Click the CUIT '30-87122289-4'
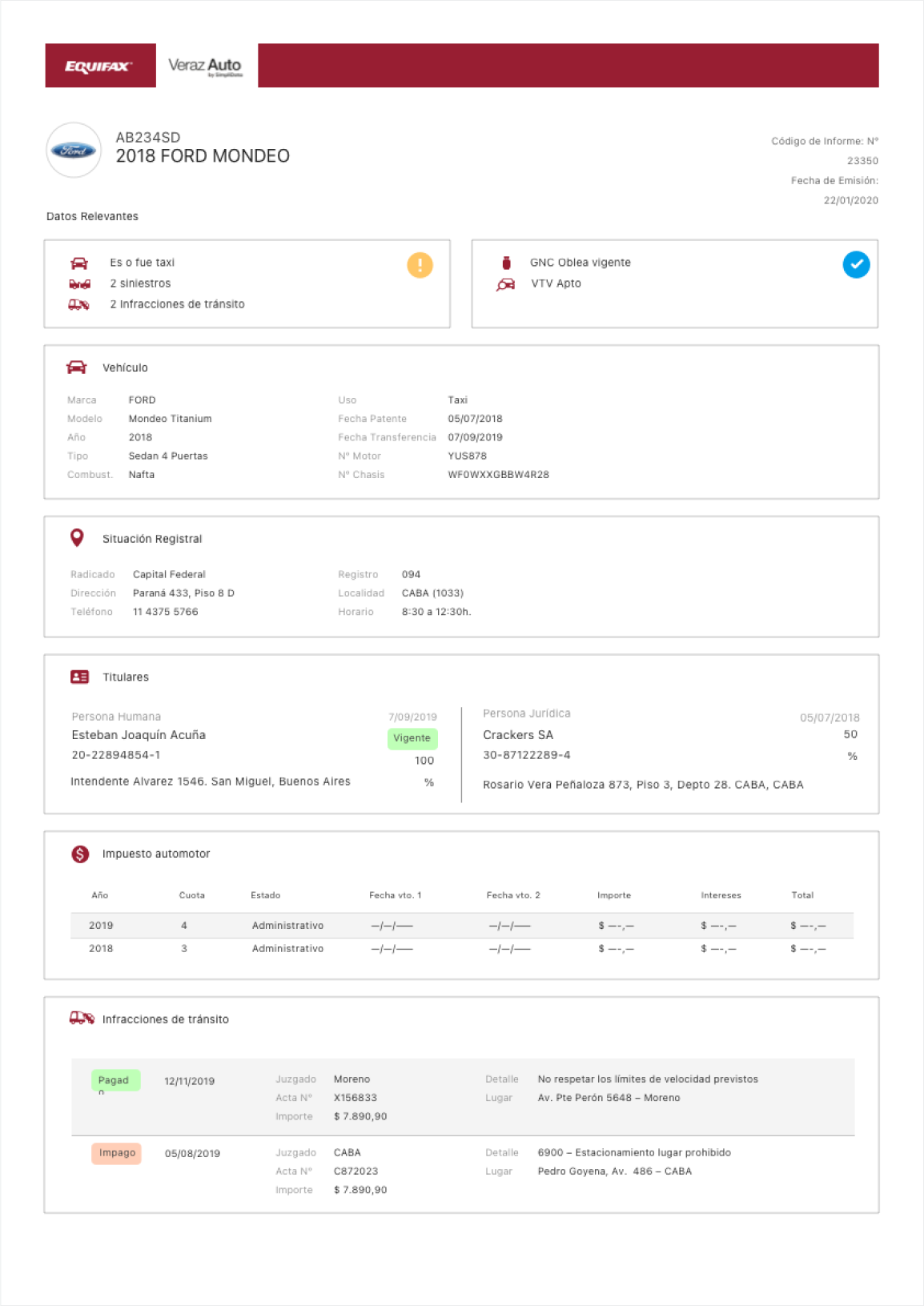Image resolution: width=924 pixels, height=1306 pixels. click(x=527, y=755)
